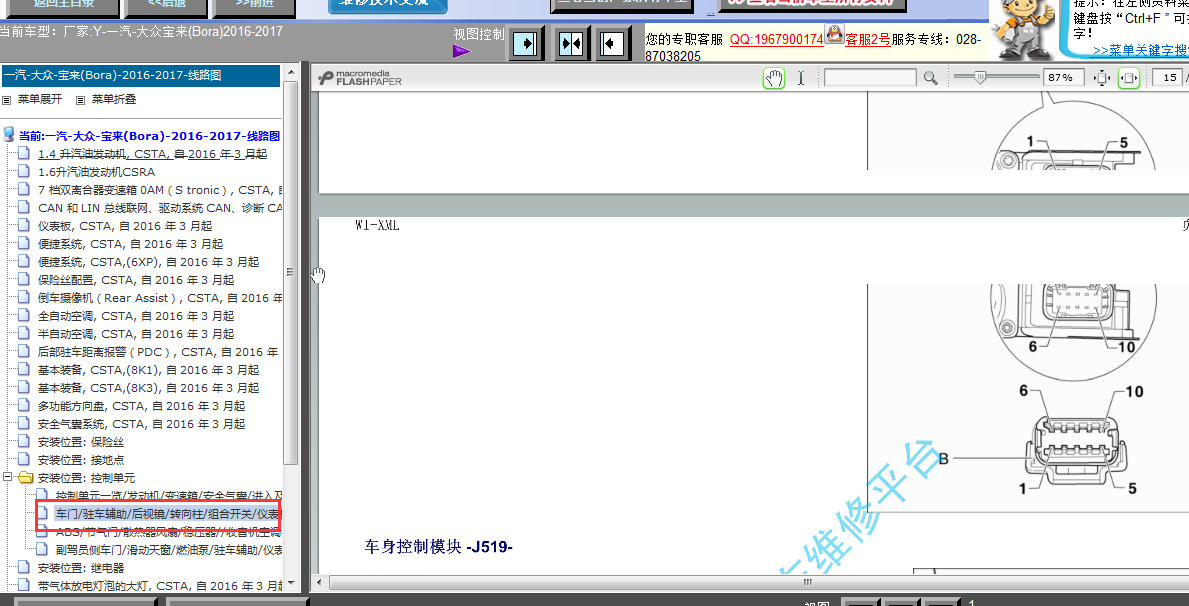Click the FlashPaper search text field
Viewport: 1189px width, 606px height.
pos(871,78)
